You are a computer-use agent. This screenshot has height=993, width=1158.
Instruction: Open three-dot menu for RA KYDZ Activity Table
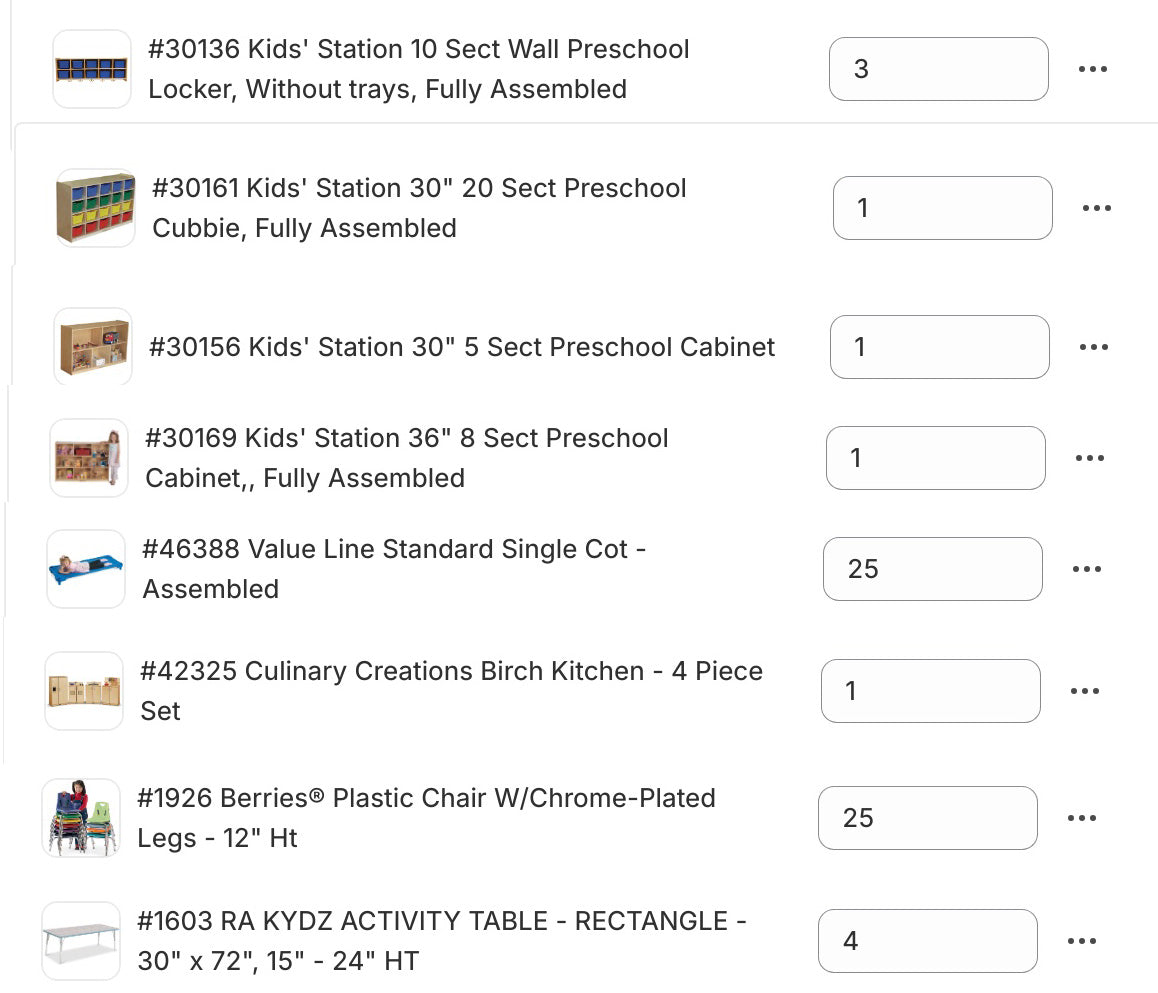click(1081, 941)
